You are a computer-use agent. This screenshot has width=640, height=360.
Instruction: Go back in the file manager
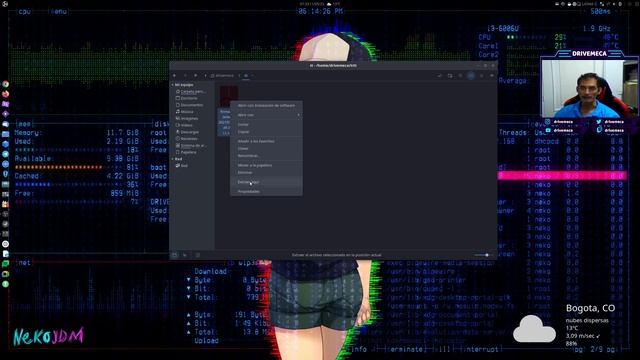click(x=174, y=76)
